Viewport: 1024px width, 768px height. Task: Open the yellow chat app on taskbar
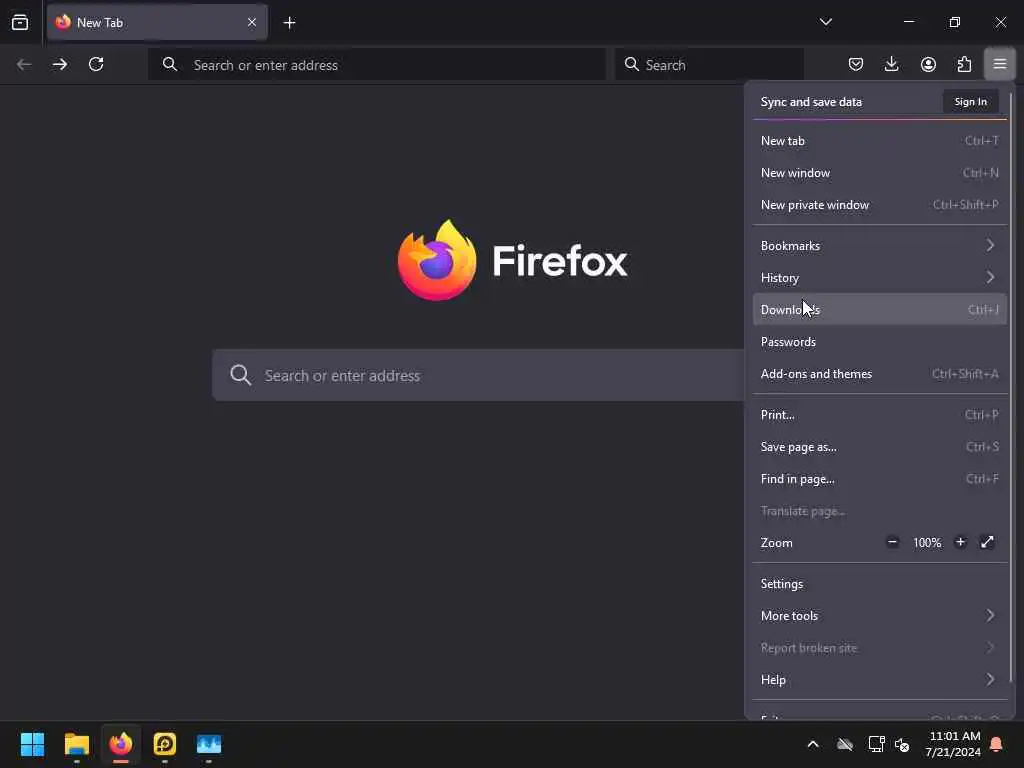point(165,744)
